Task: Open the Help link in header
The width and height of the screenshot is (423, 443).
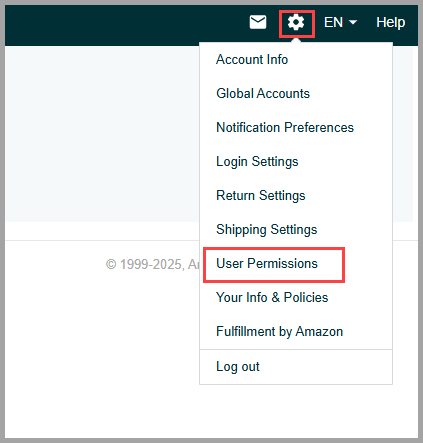Action: click(391, 23)
